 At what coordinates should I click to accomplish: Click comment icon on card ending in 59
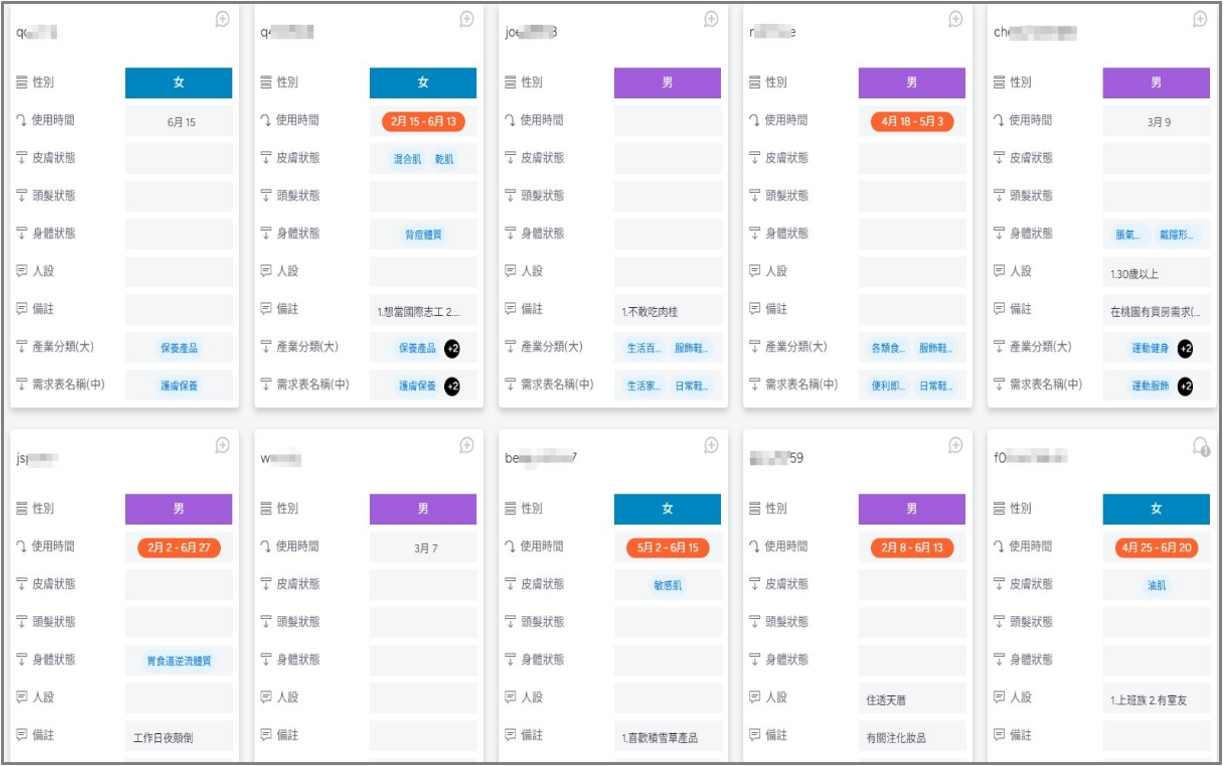[955, 445]
